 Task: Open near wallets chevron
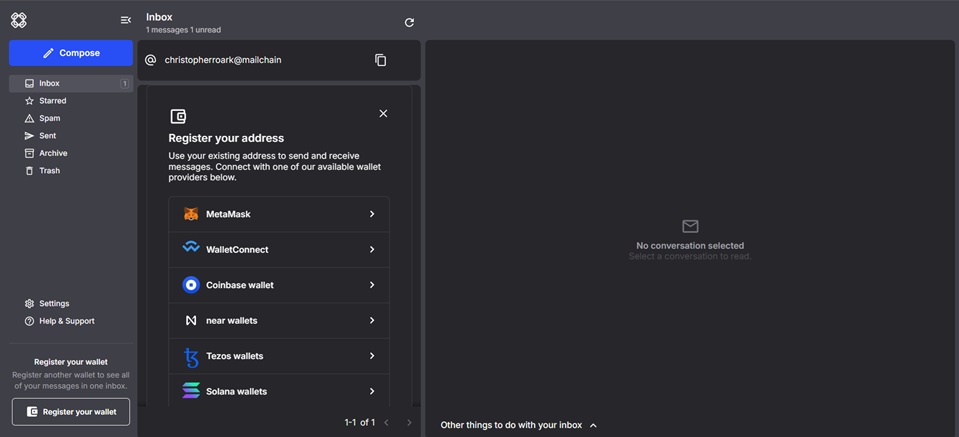(x=372, y=321)
